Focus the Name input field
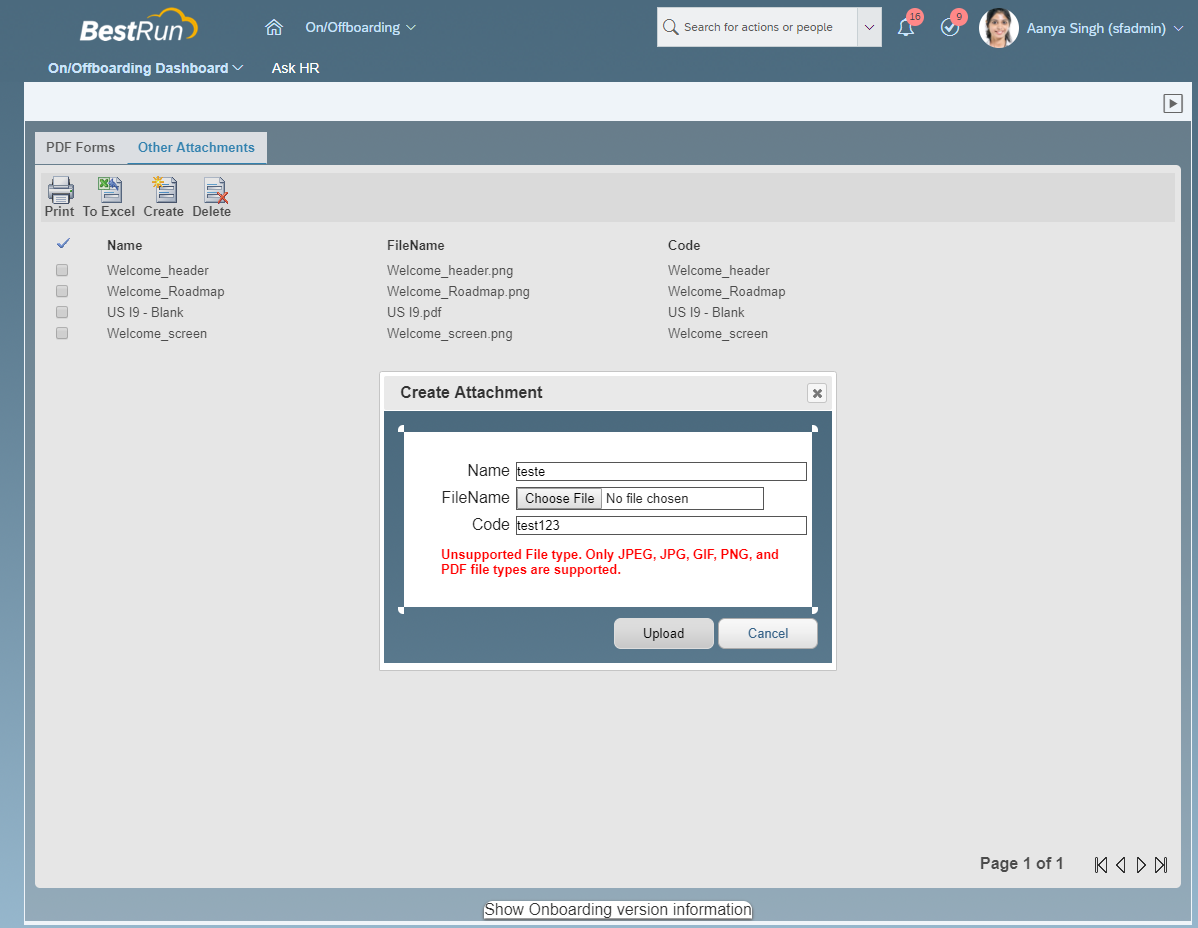The image size is (1198, 928). pos(661,471)
